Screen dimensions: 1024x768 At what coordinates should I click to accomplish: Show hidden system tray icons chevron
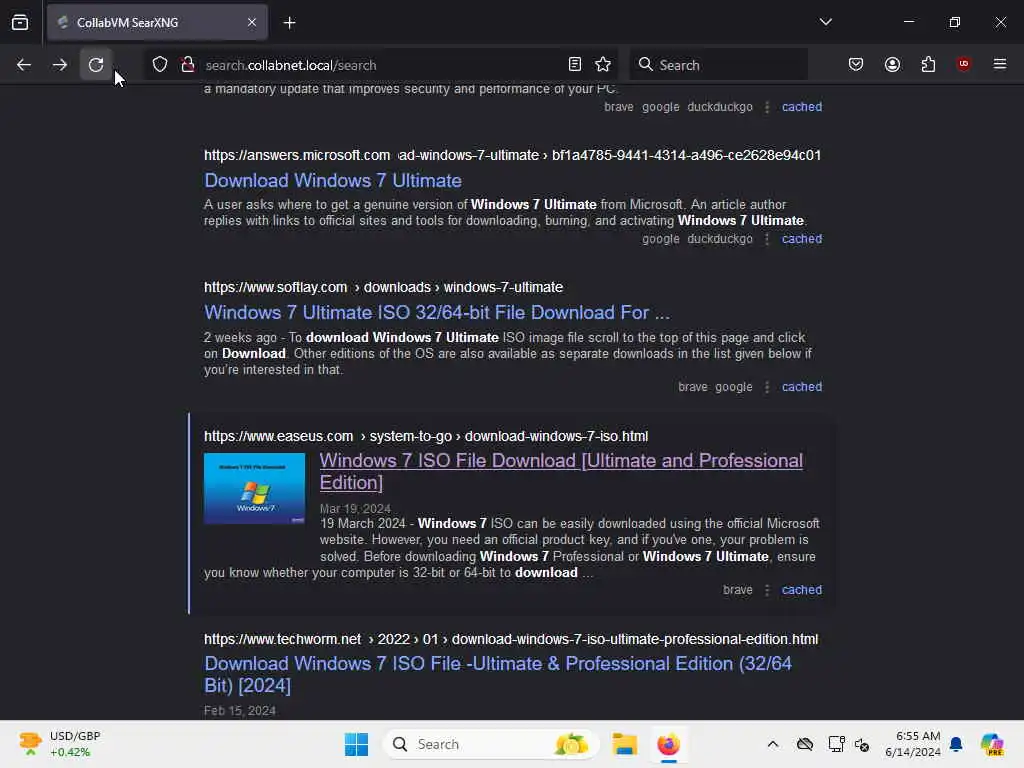coord(773,744)
